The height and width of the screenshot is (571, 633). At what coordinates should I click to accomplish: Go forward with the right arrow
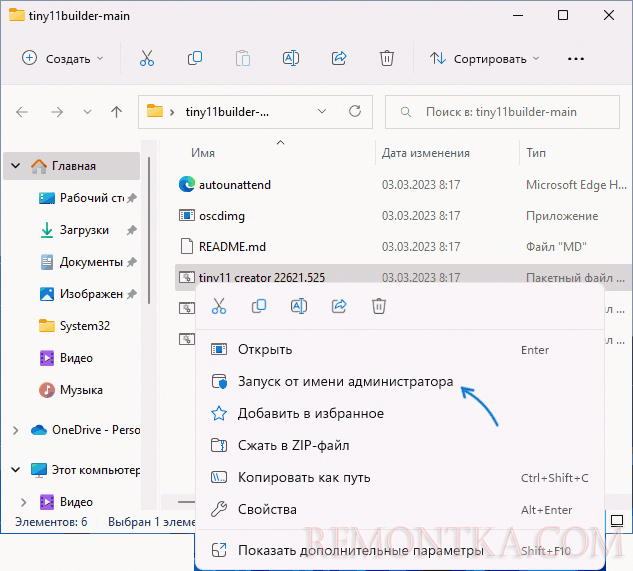coord(57,112)
